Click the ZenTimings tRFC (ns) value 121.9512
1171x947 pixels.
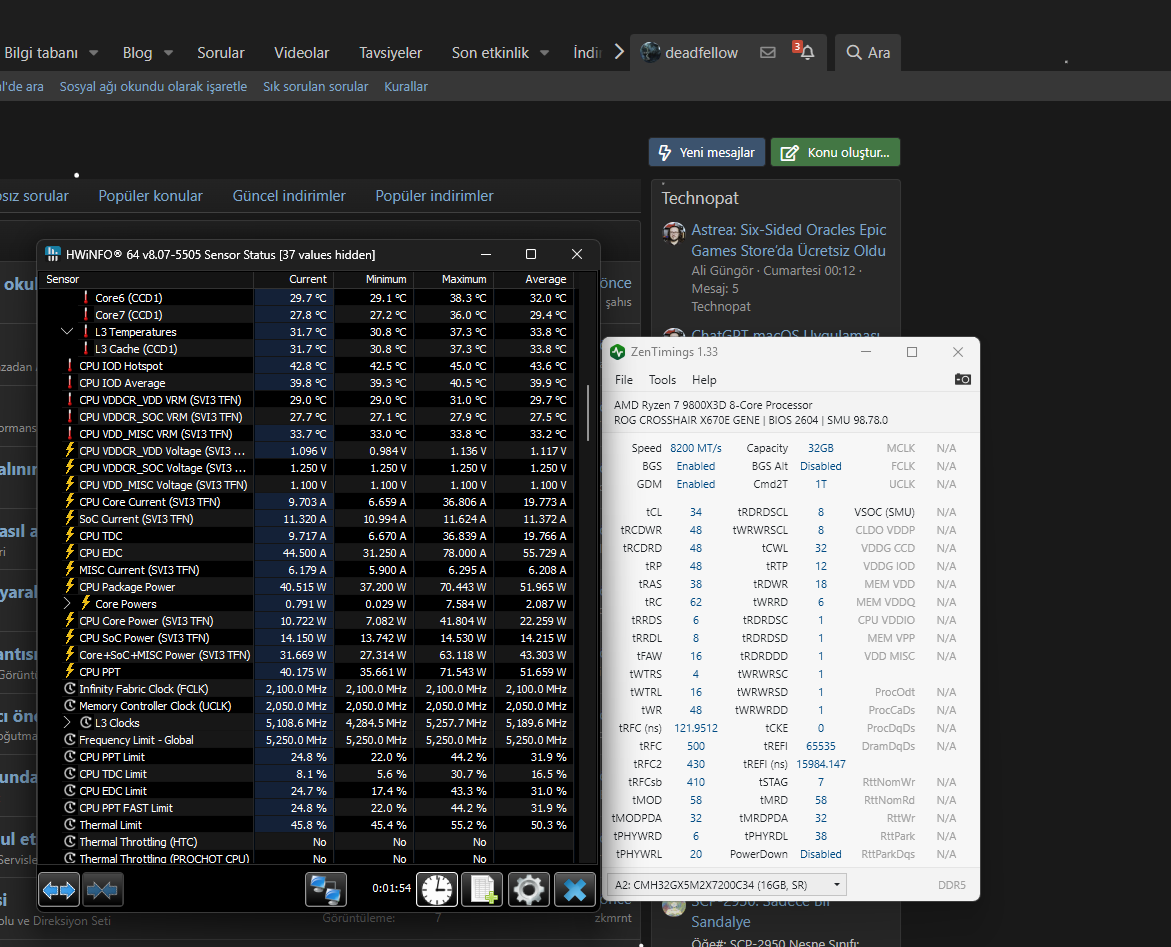click(695, 728)
